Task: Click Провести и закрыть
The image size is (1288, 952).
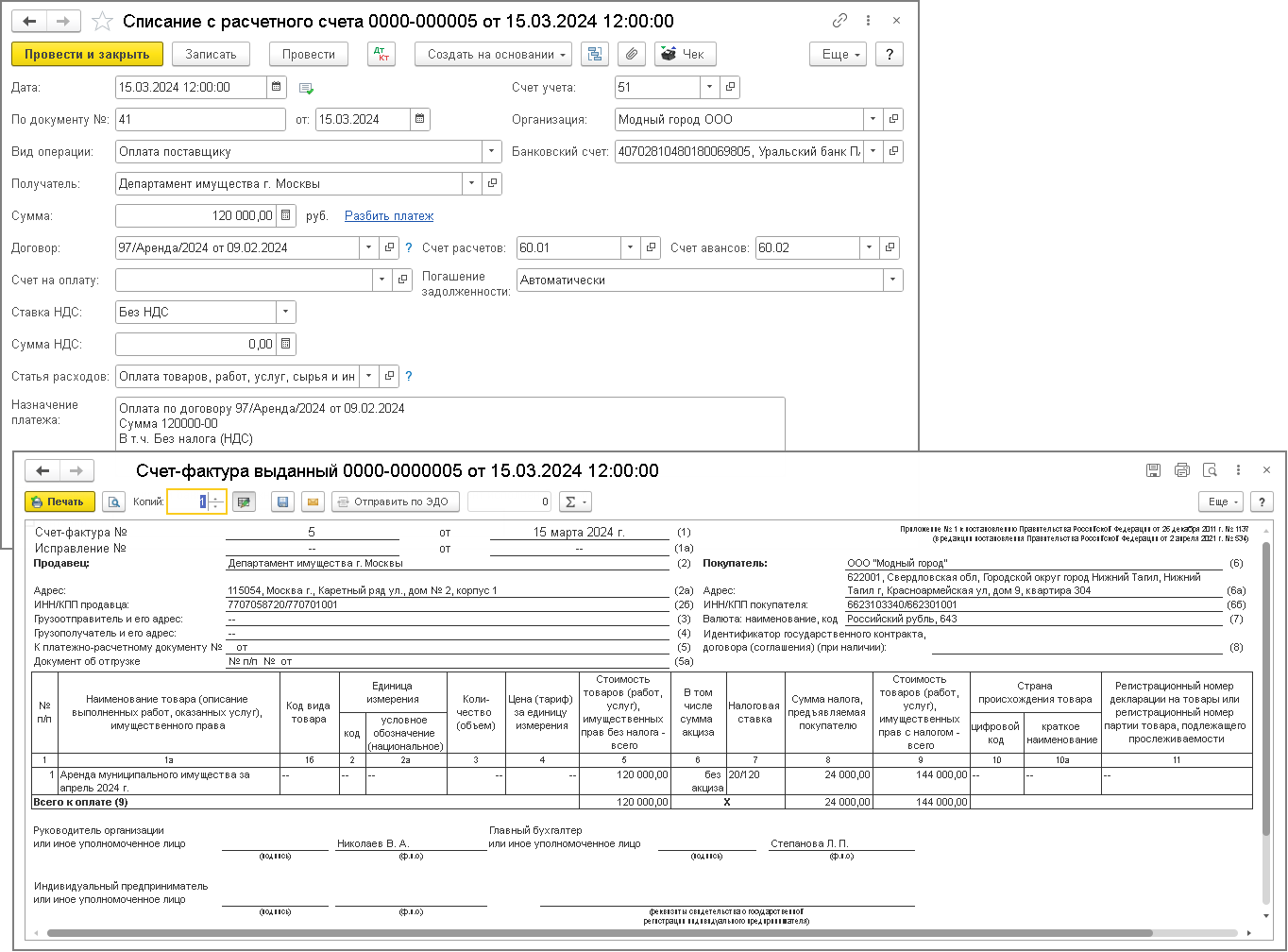Action: pyautogui.click(x=87, y=55)
